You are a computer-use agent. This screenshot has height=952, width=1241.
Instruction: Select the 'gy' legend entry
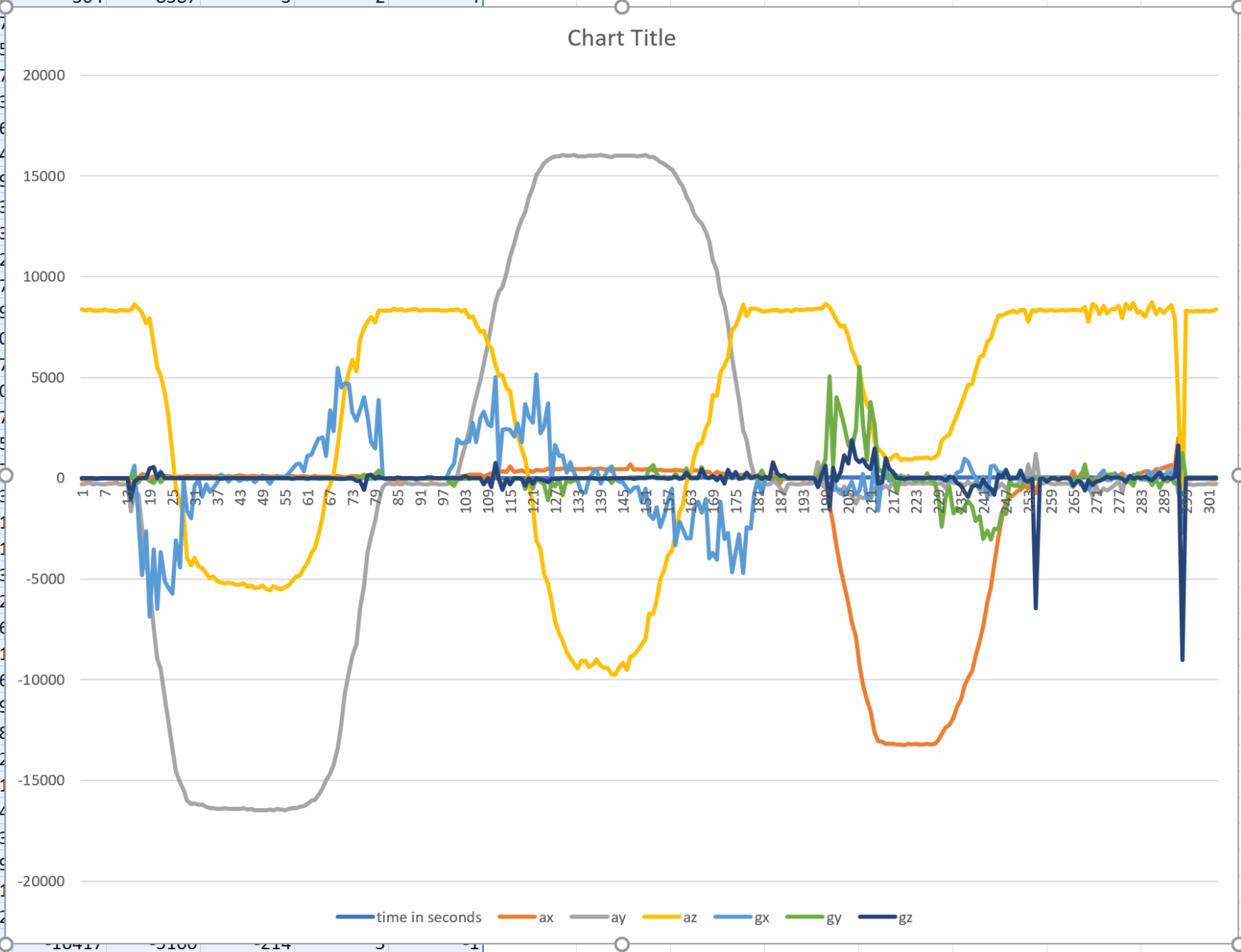tap(834, 917)
